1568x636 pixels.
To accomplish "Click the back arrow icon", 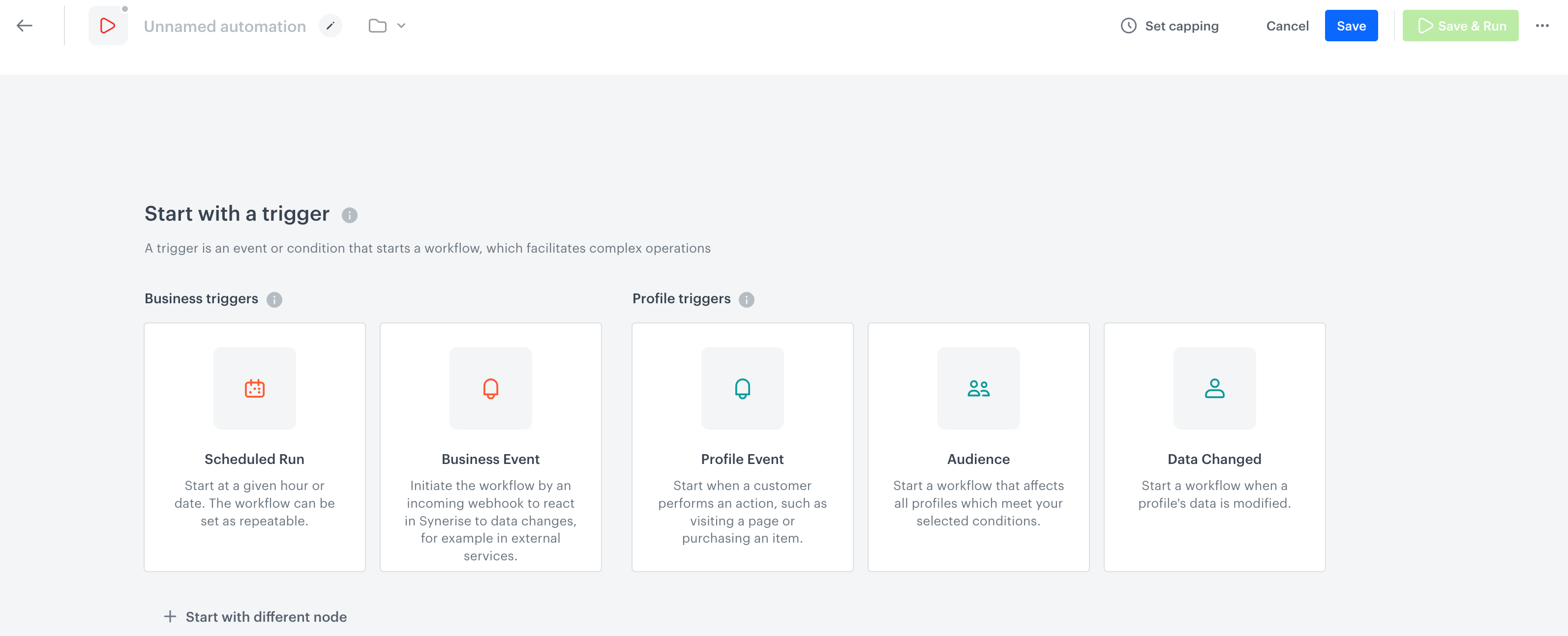I will [x=25, y=26].
